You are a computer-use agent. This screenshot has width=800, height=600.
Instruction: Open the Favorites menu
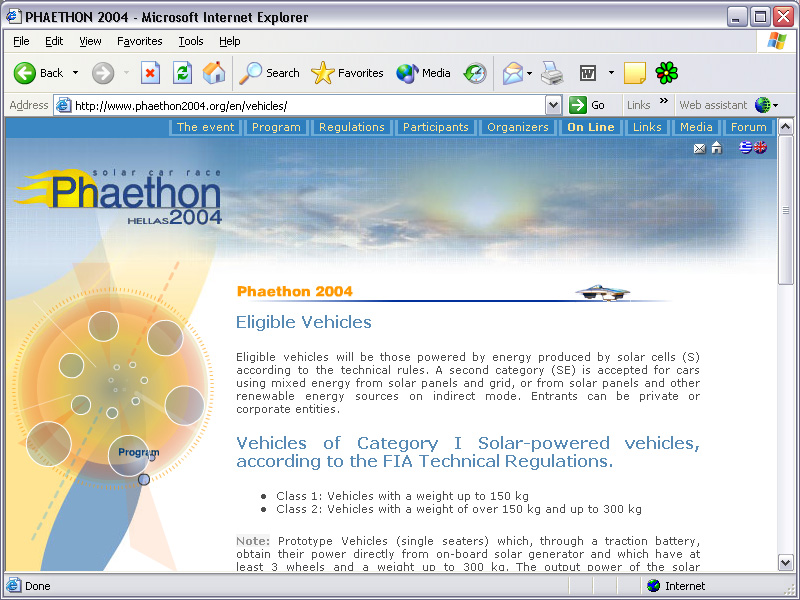point(140,41)
